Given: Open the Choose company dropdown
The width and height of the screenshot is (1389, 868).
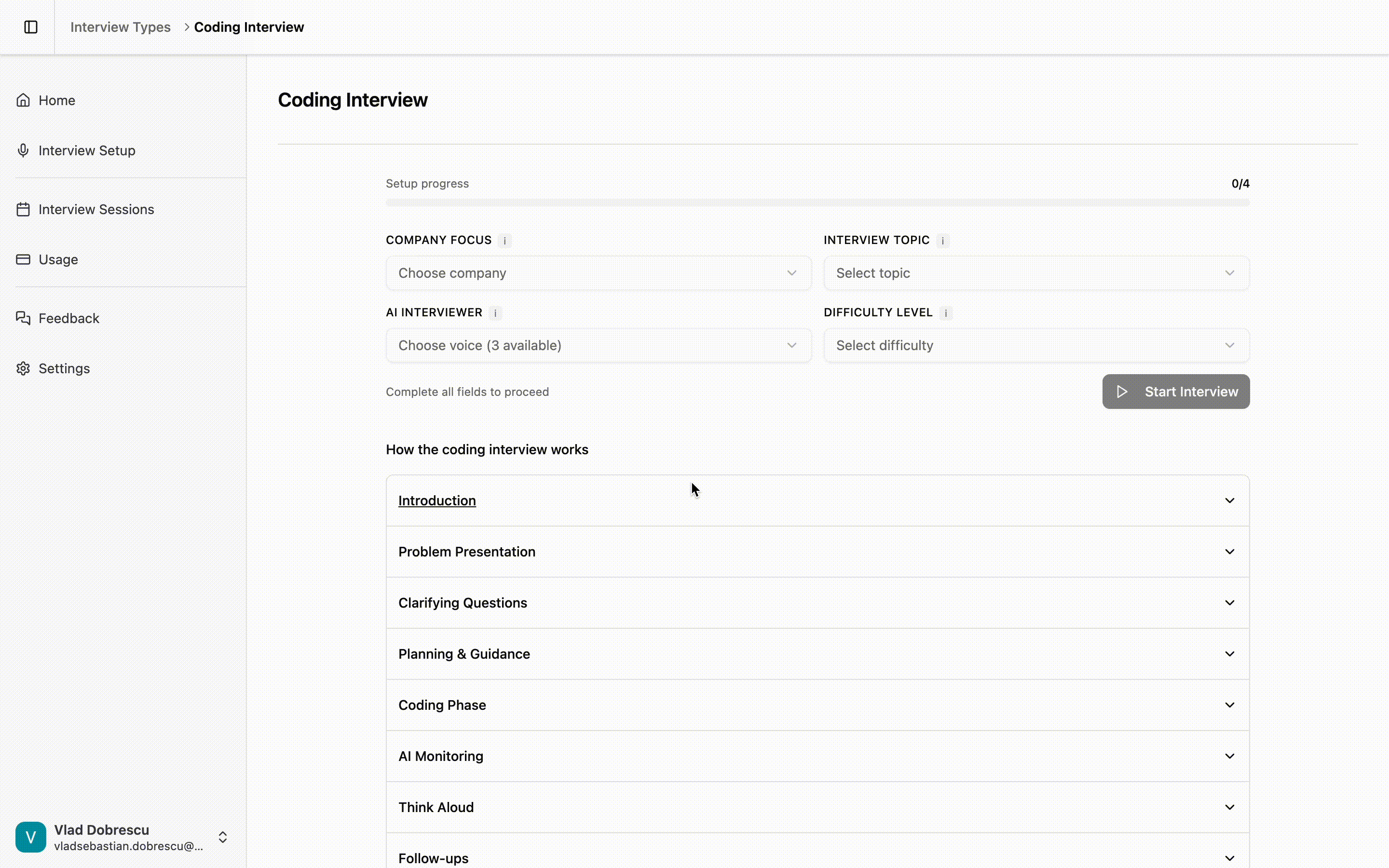Looking at the screenshot, I should pos(598,273).
